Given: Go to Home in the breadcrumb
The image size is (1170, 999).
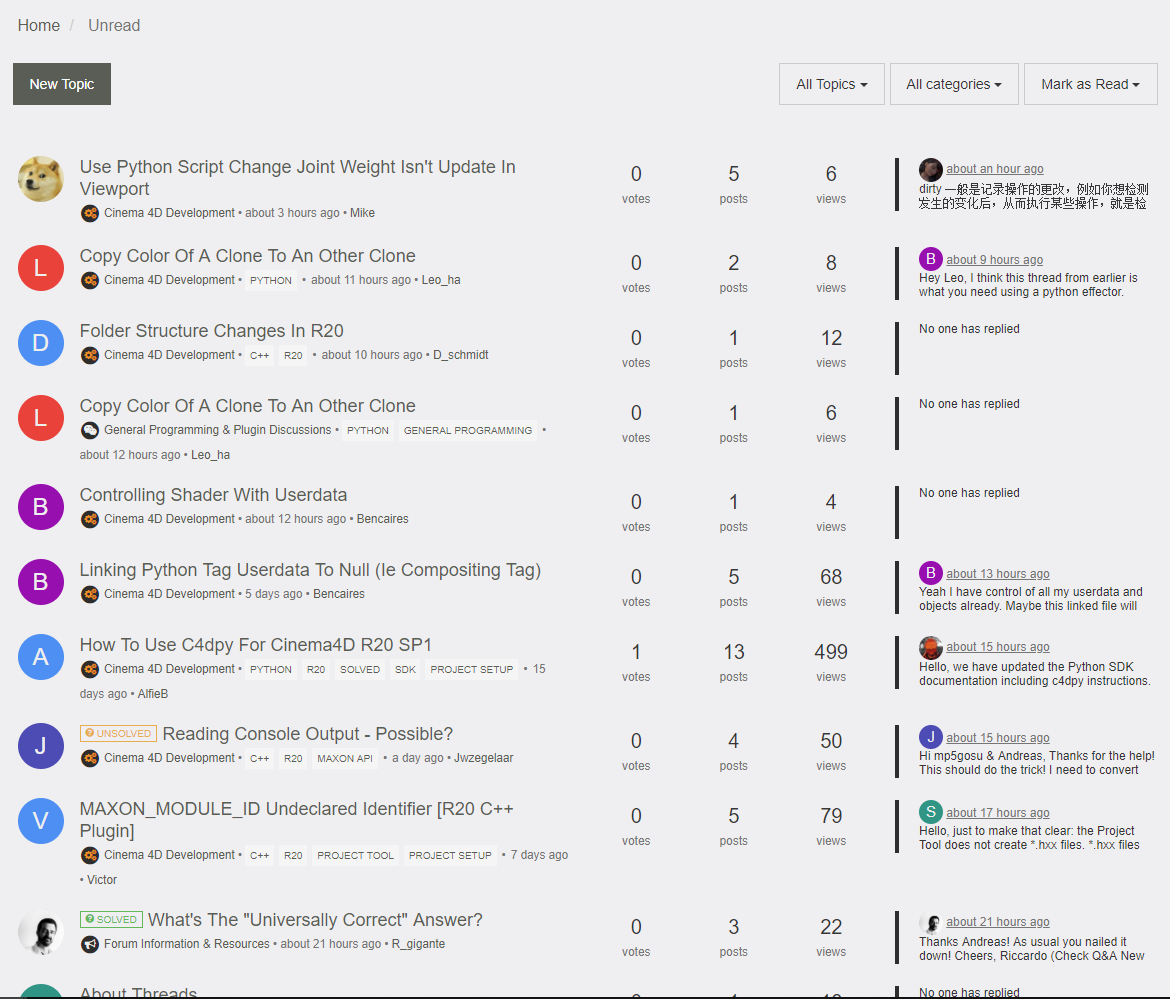Looking at the screenshot, I should click(x=39, y=25).
